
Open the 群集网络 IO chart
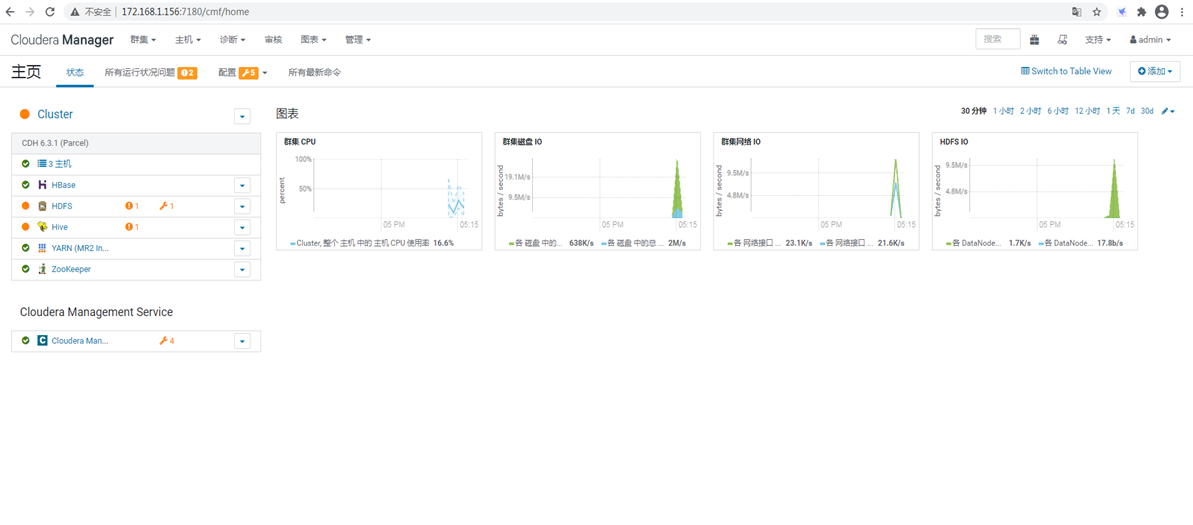[816, 191]
